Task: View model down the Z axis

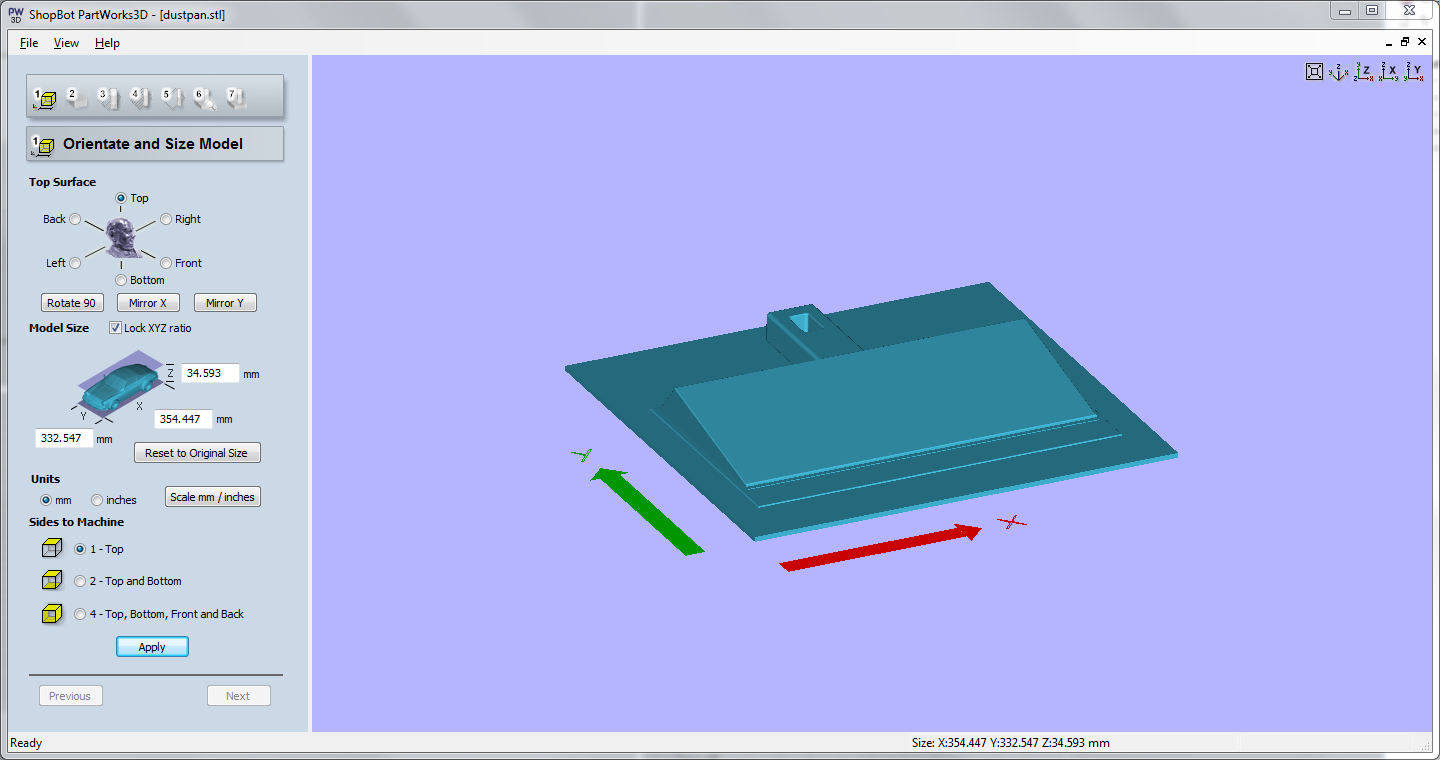Action: (x=1364, y=71)
